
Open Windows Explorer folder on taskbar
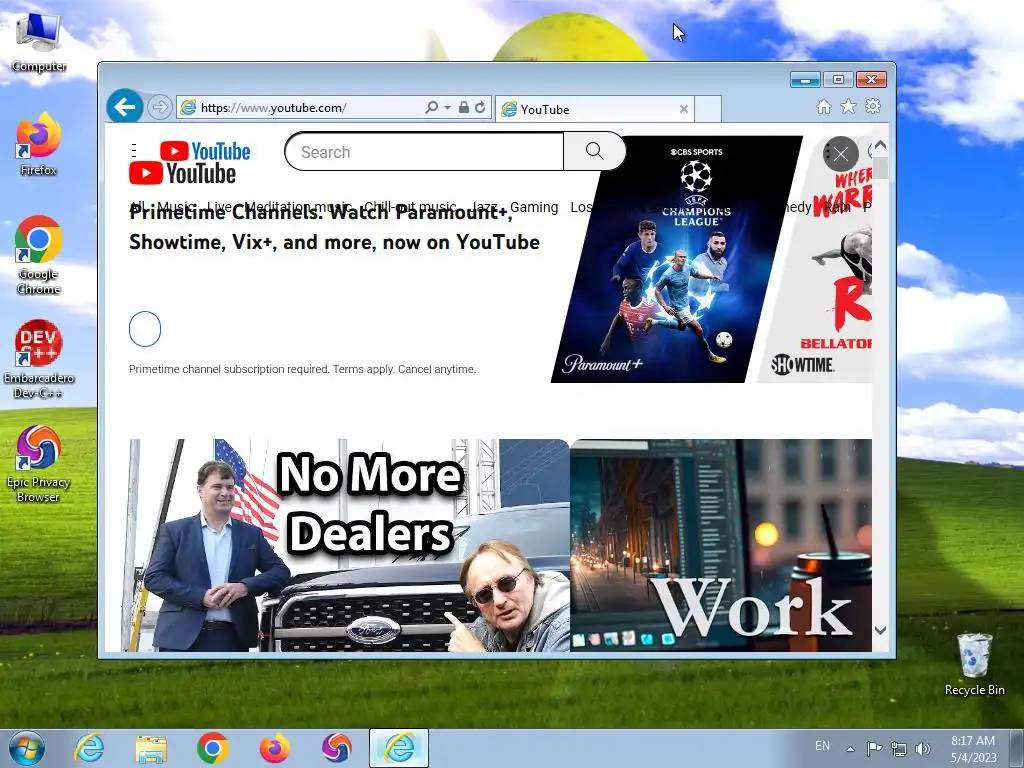[151, 748]
